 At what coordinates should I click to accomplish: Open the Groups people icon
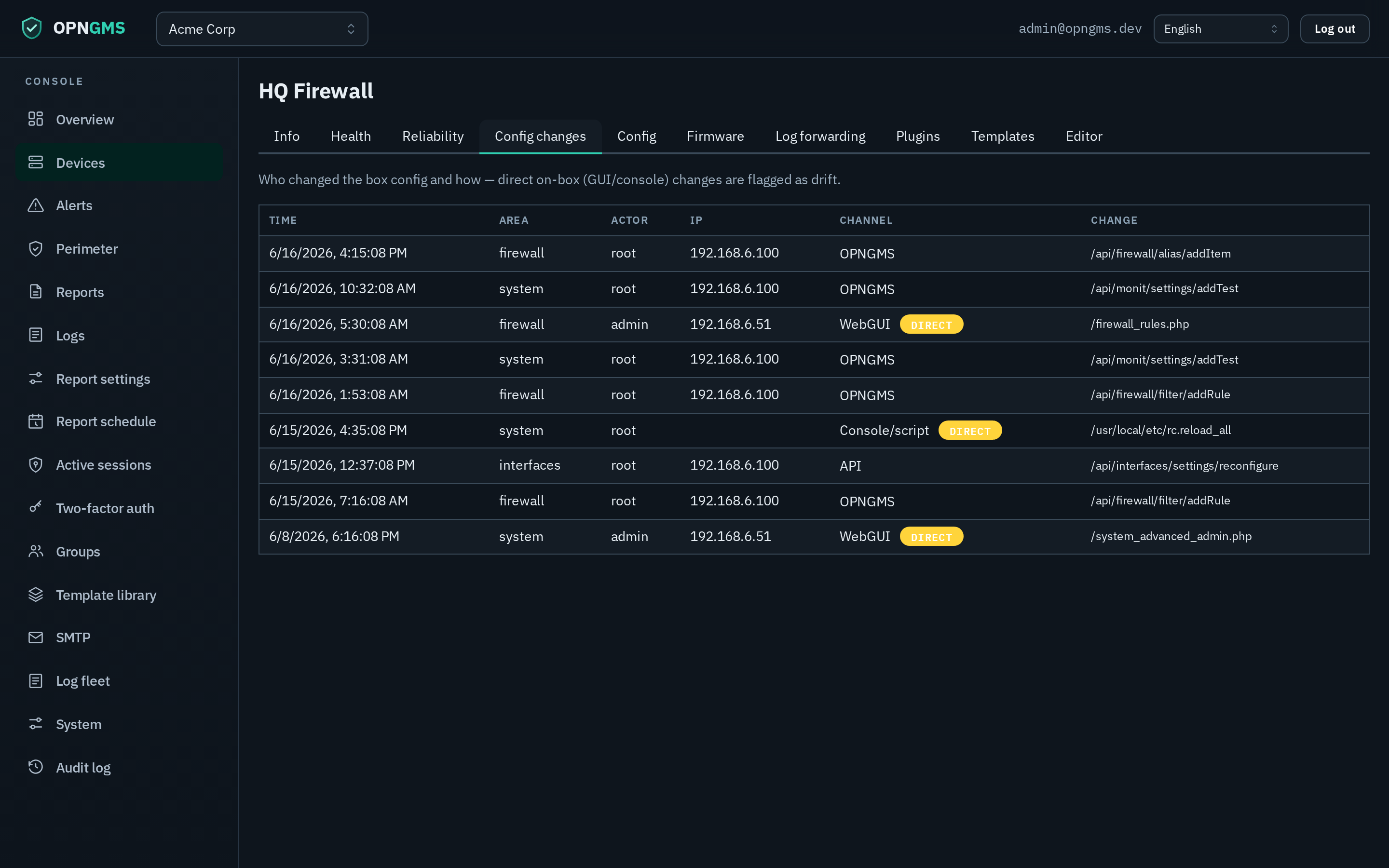(36, 551)
